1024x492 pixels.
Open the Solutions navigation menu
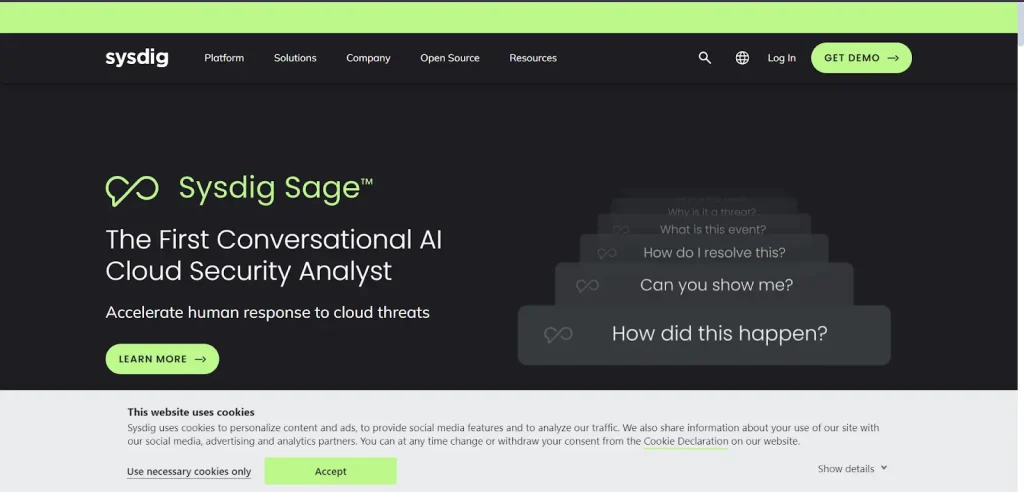pyautogui.click(x=295, y=58)
